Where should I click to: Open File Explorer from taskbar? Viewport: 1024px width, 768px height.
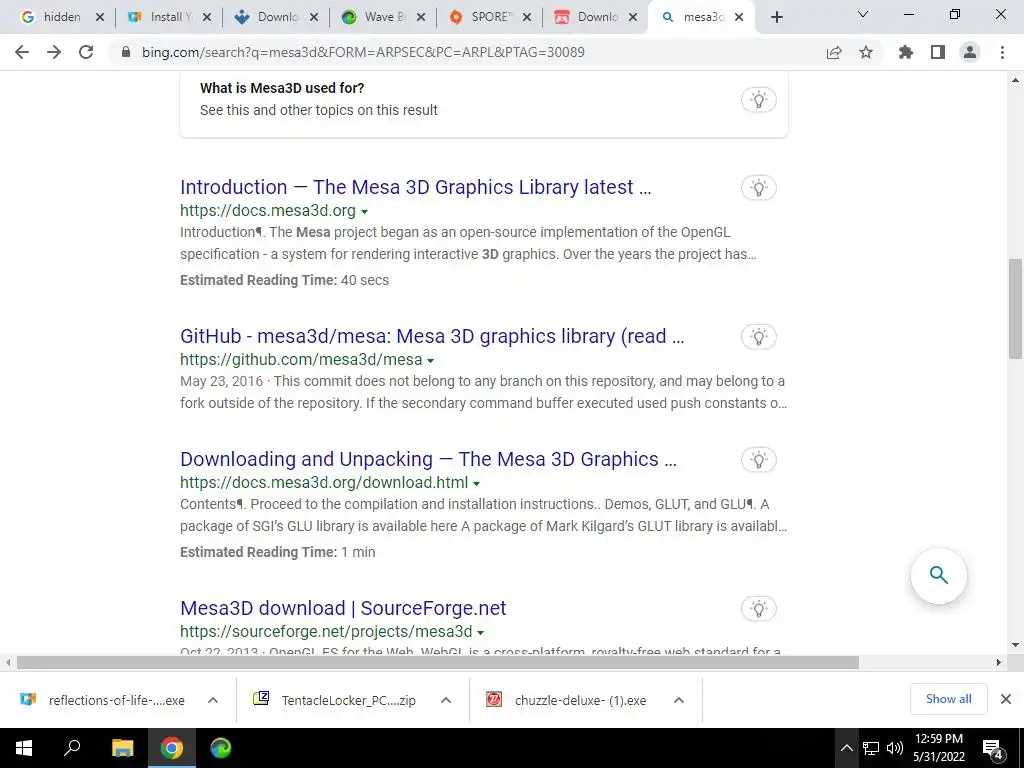coord(122,748)
